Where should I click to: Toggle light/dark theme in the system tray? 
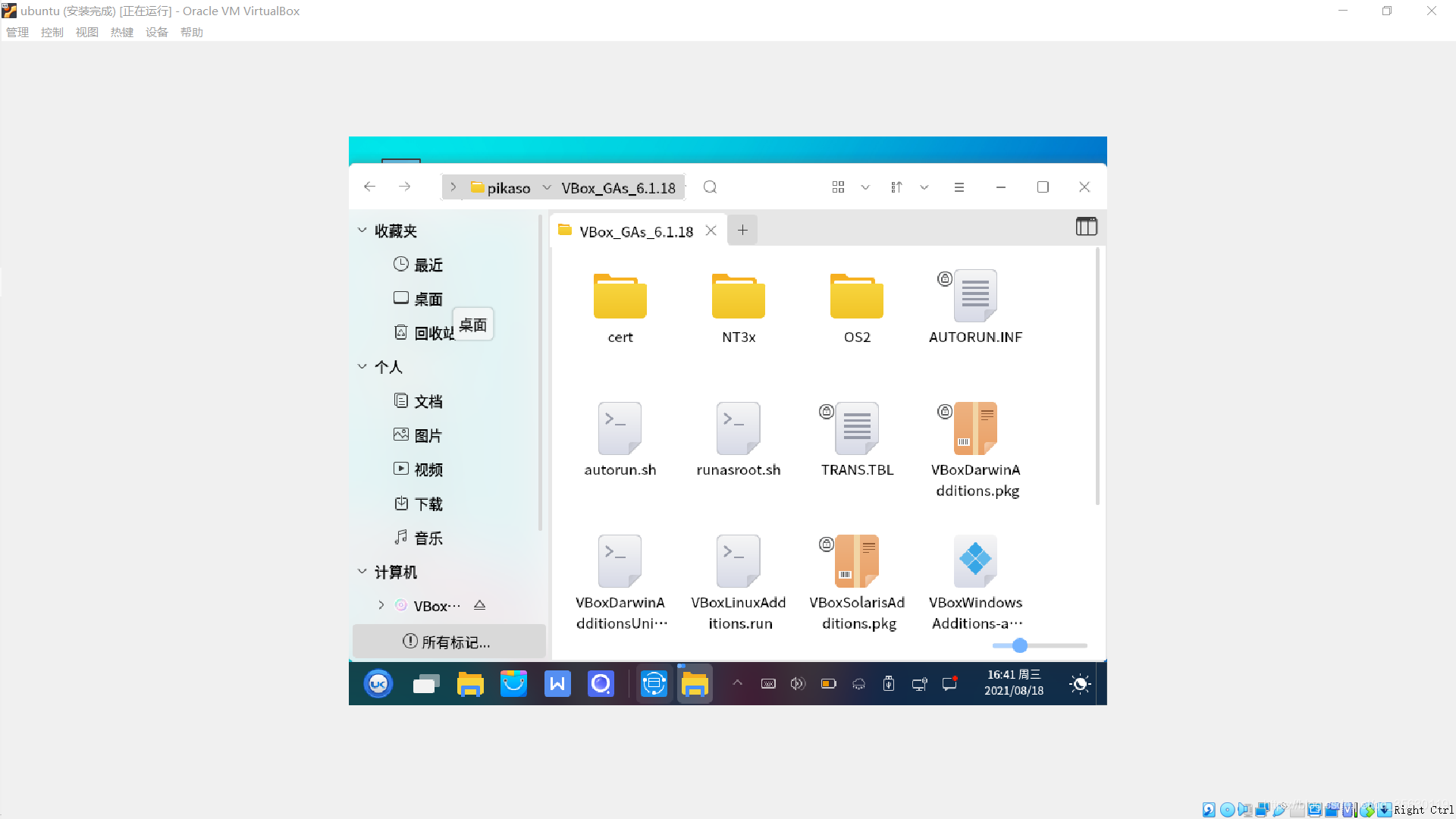pyautogui.click(x=1079, y=683)
